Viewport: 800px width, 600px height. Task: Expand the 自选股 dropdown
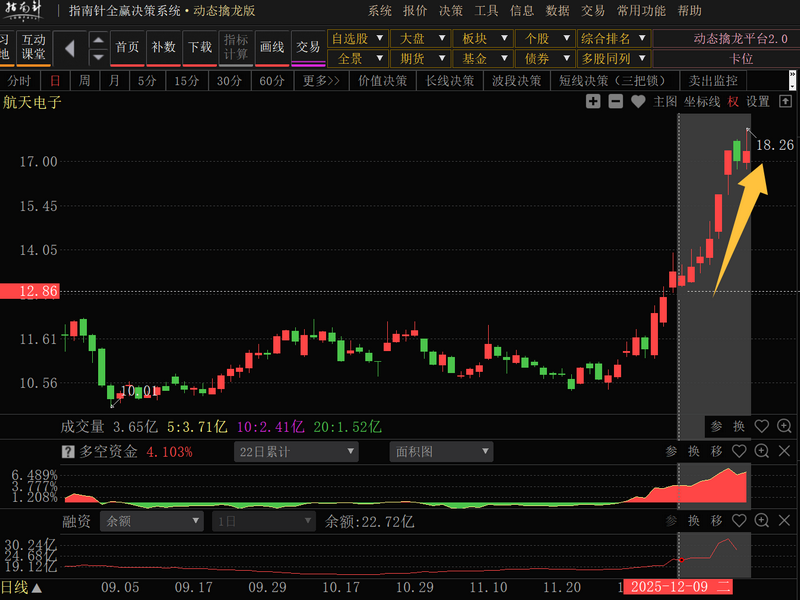pyautogui.click(x=357, y=38)
